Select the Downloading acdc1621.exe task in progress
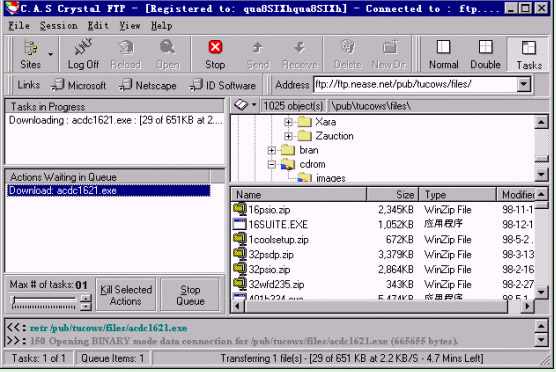Screen dimensions: 556x372 [116, 121]
